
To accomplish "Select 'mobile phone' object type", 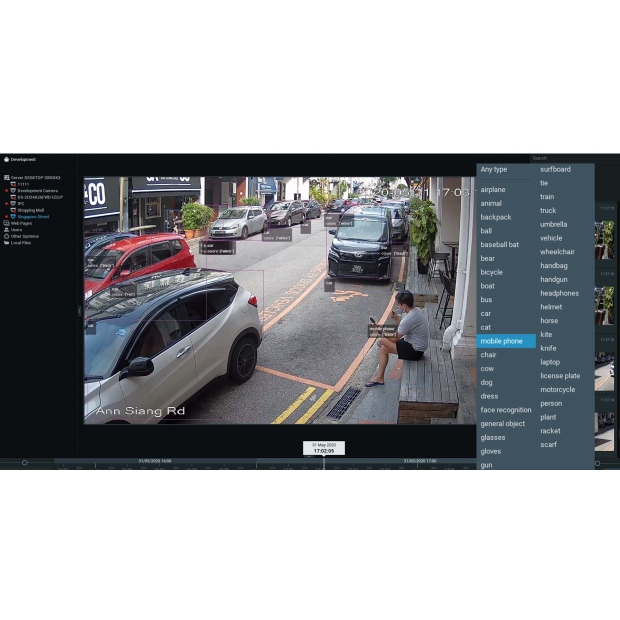I will pos(501,341).
